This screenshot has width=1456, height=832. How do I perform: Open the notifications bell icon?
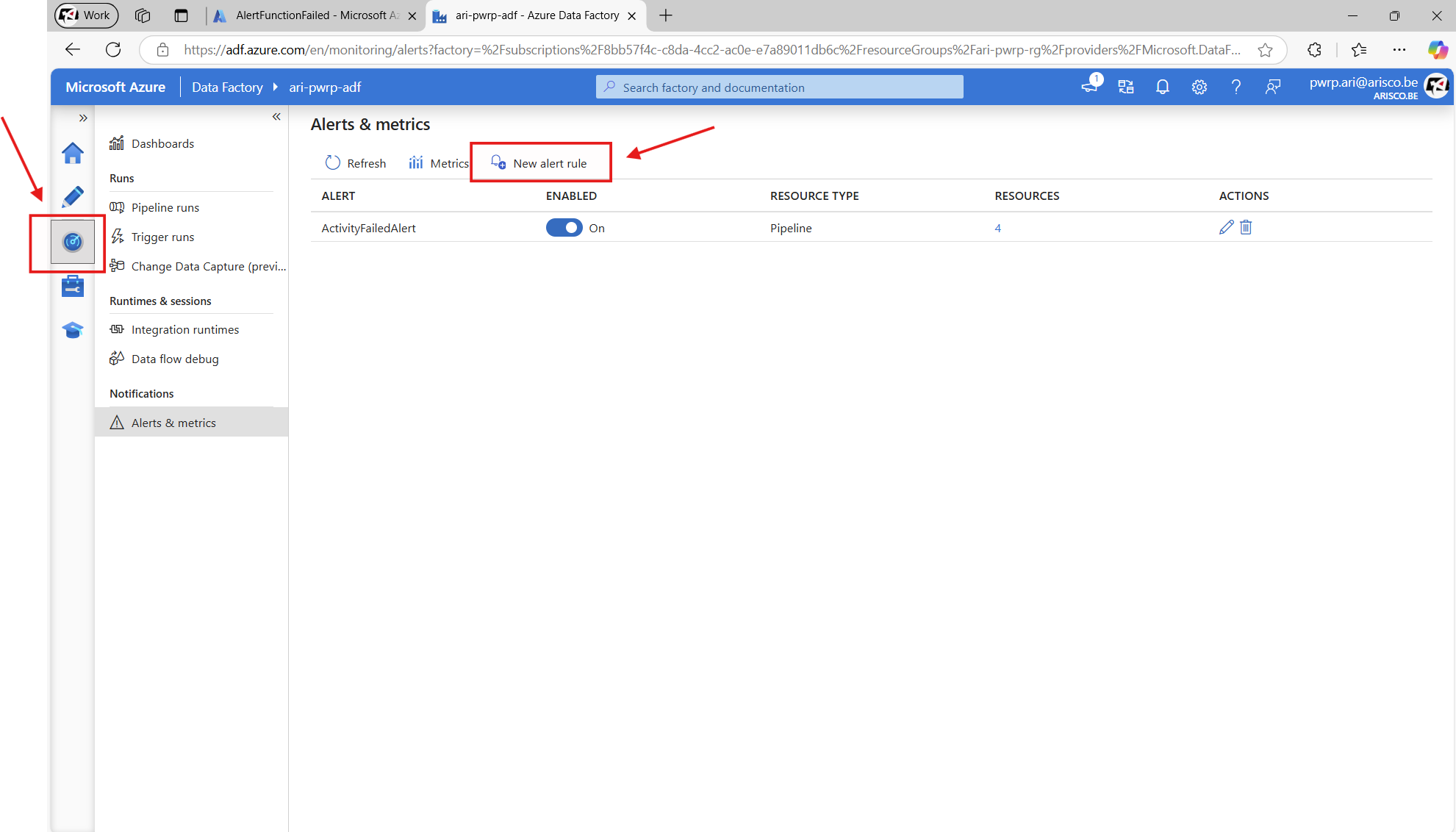[1162, 87]
